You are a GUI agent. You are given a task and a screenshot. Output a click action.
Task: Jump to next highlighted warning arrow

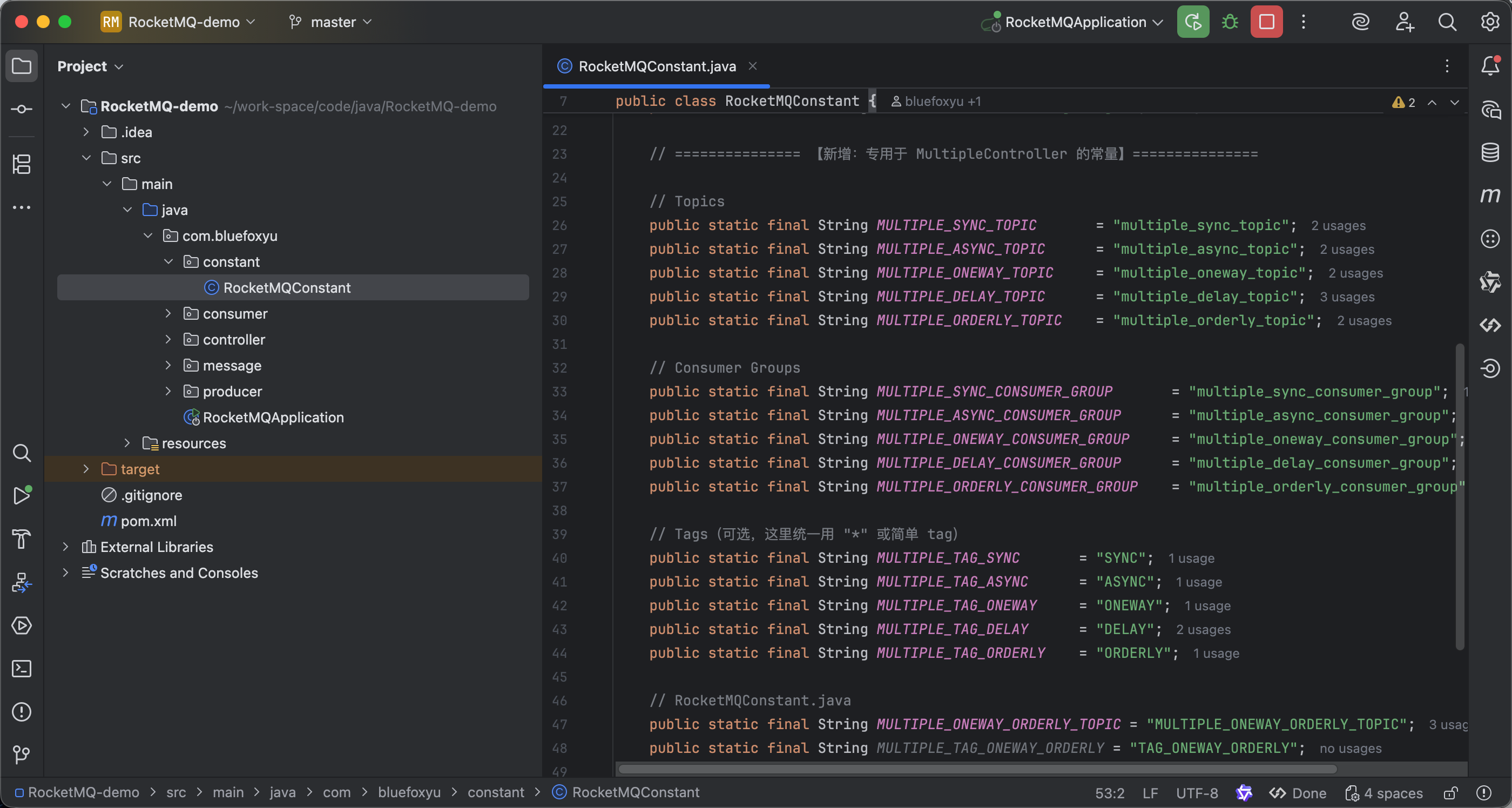pos(1454,102)
